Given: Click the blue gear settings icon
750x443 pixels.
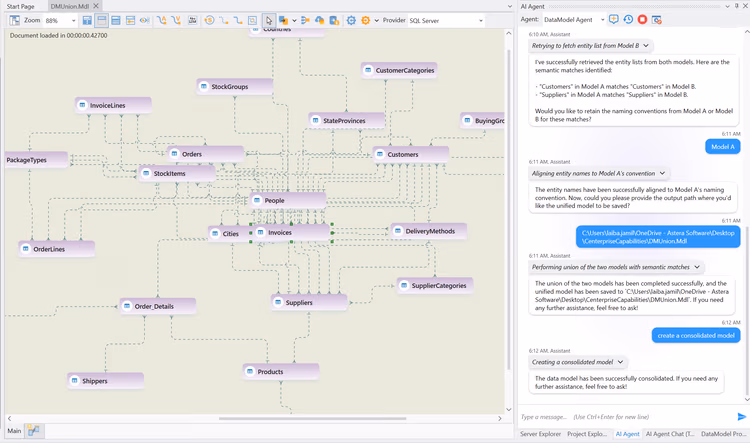Looking at the screenshot, I should coord(351,21).
